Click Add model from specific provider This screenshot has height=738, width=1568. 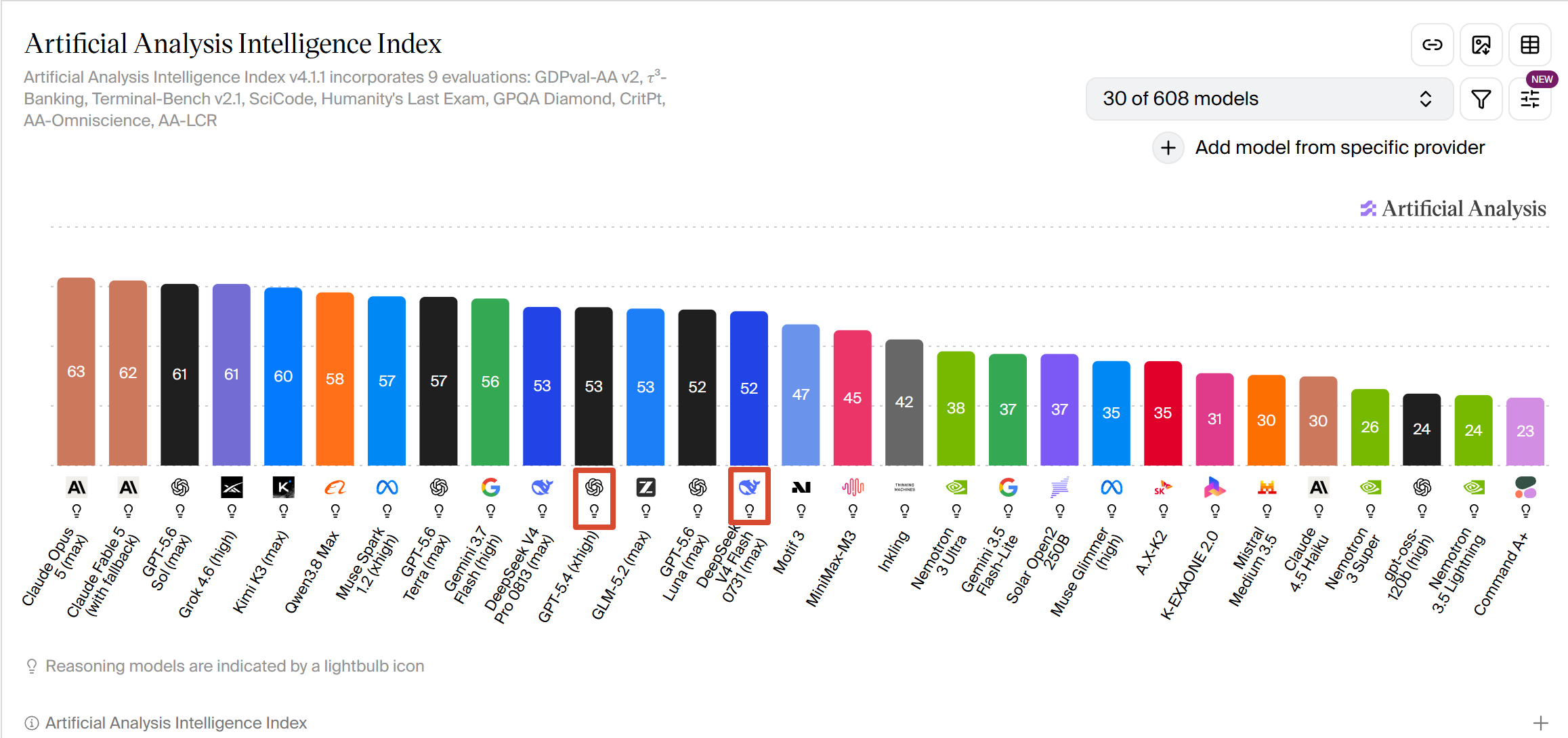[x=1340, y=148]
